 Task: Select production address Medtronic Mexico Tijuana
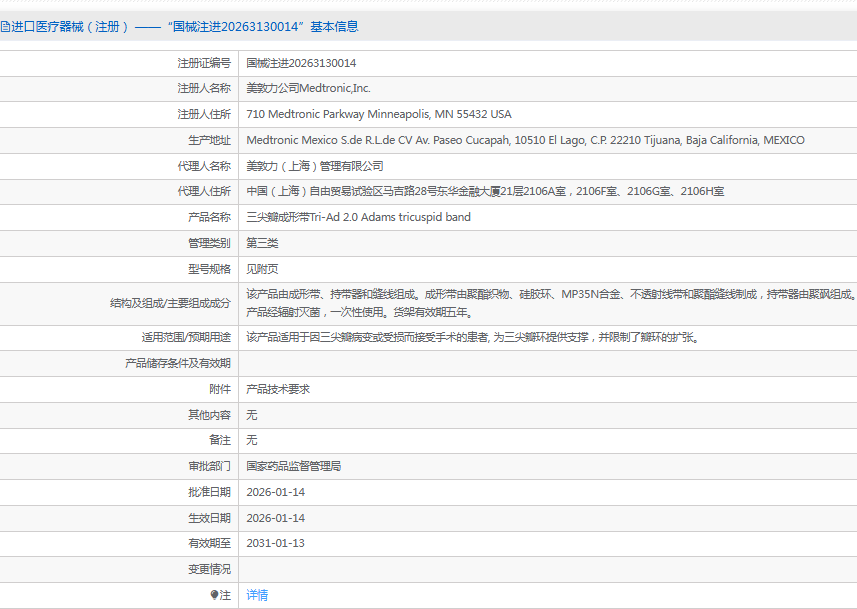tap(525, 140)
